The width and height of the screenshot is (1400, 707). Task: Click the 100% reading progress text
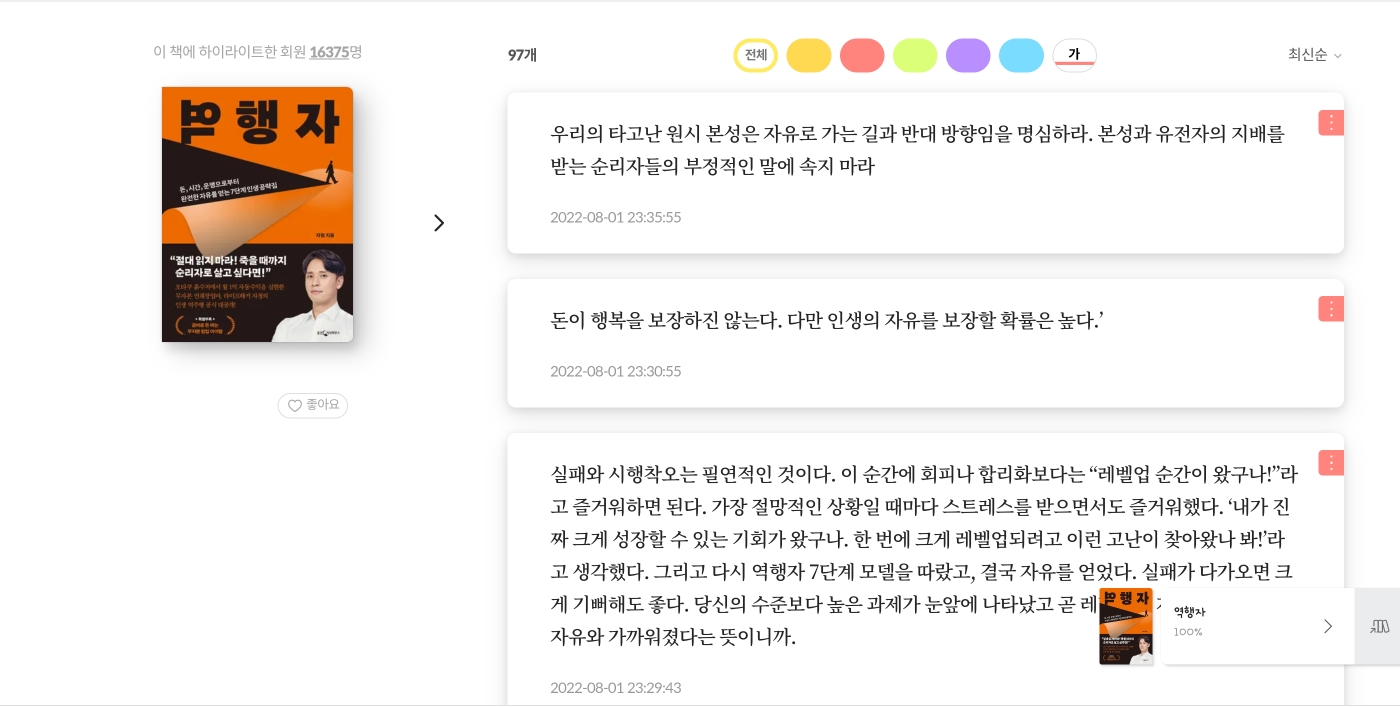(1188, 632)
